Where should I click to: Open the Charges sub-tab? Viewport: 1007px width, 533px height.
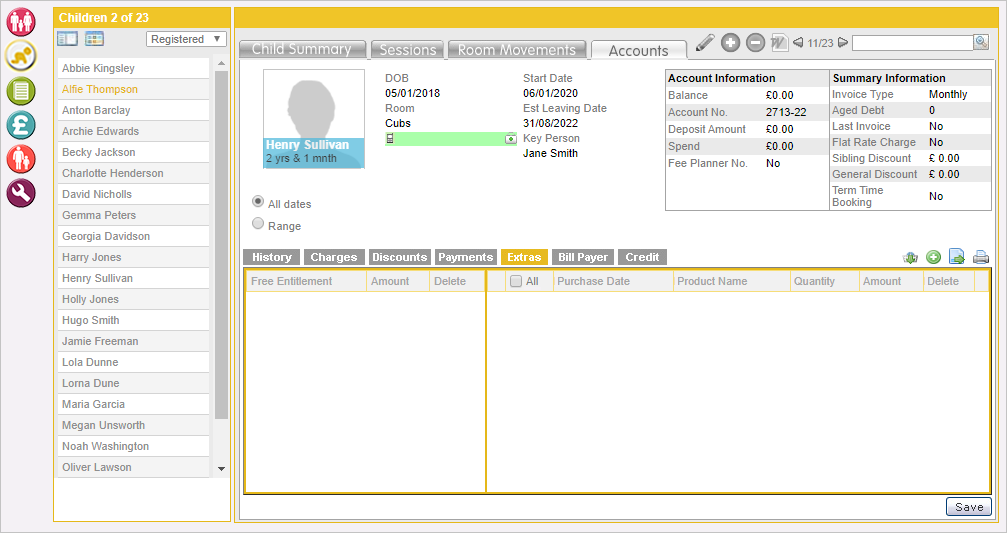tap(334, 257)
